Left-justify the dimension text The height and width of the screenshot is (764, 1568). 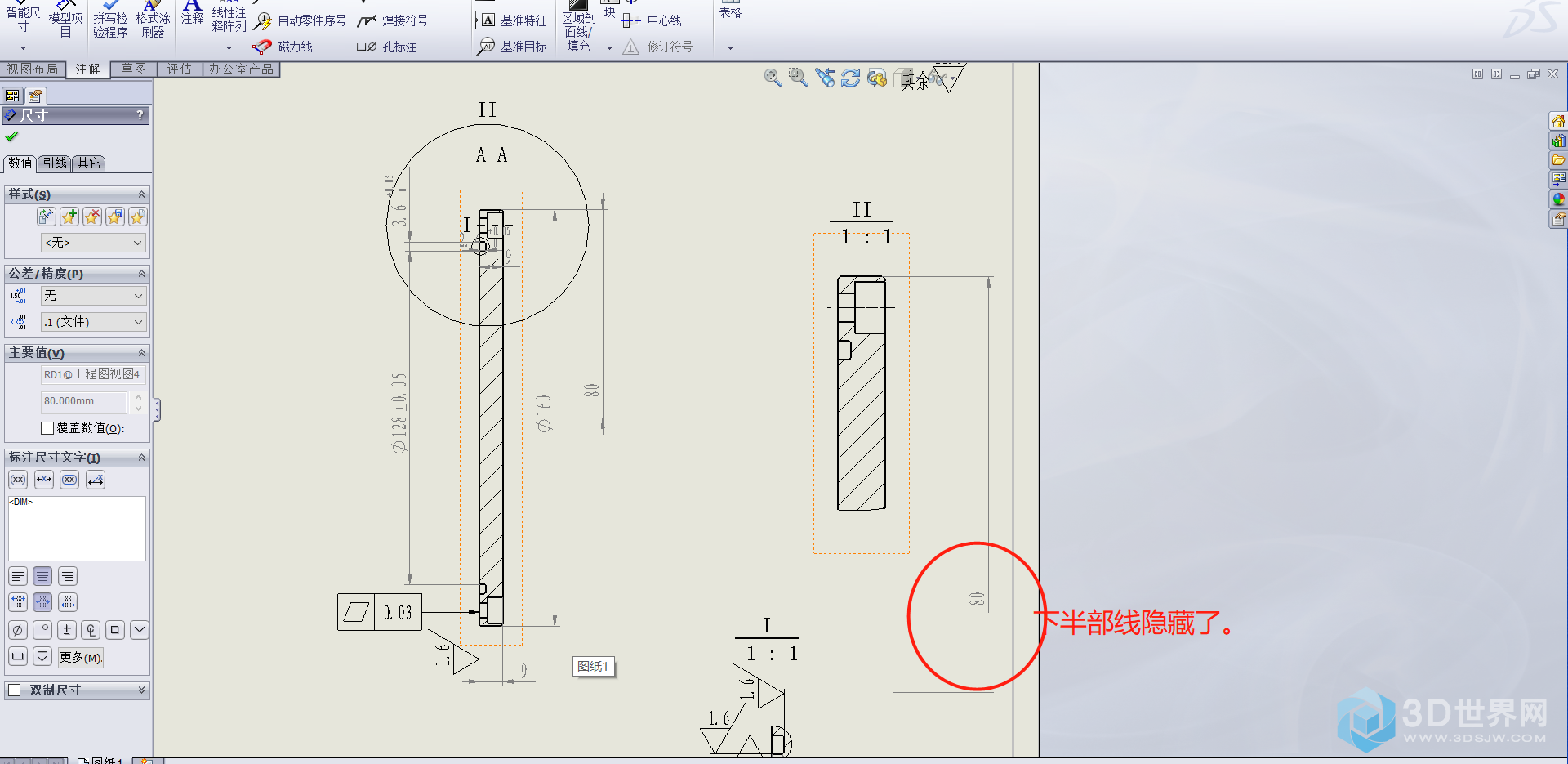(x=18, y=576)
